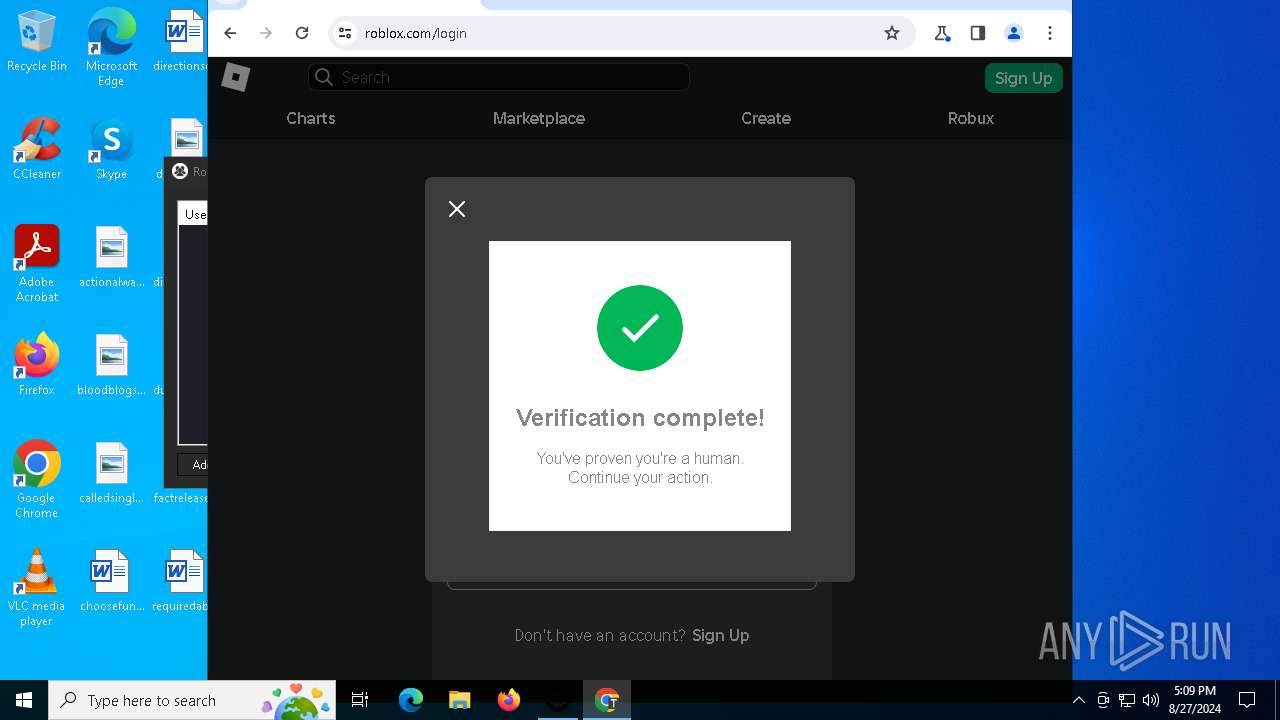Click the green verification checkmark icon
The height and width of the screenshot is (720, 1280).
(x=640, y=328)
